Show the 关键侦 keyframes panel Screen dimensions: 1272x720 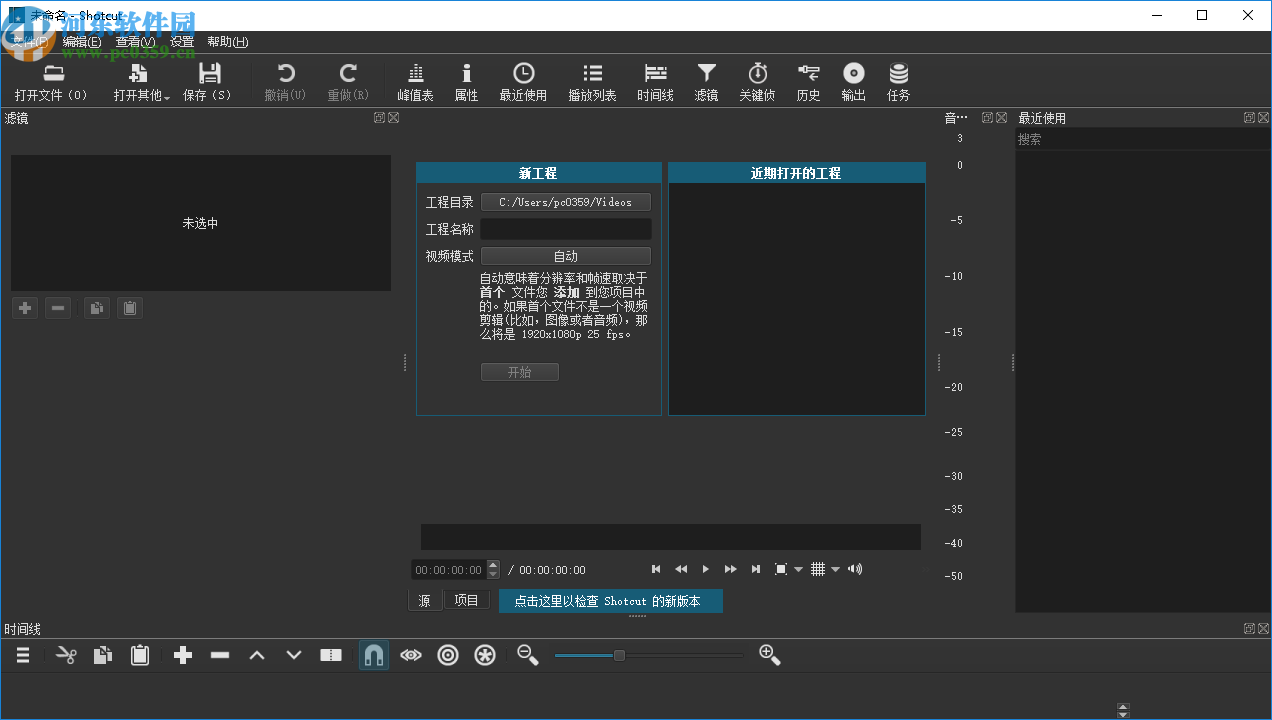757,80
